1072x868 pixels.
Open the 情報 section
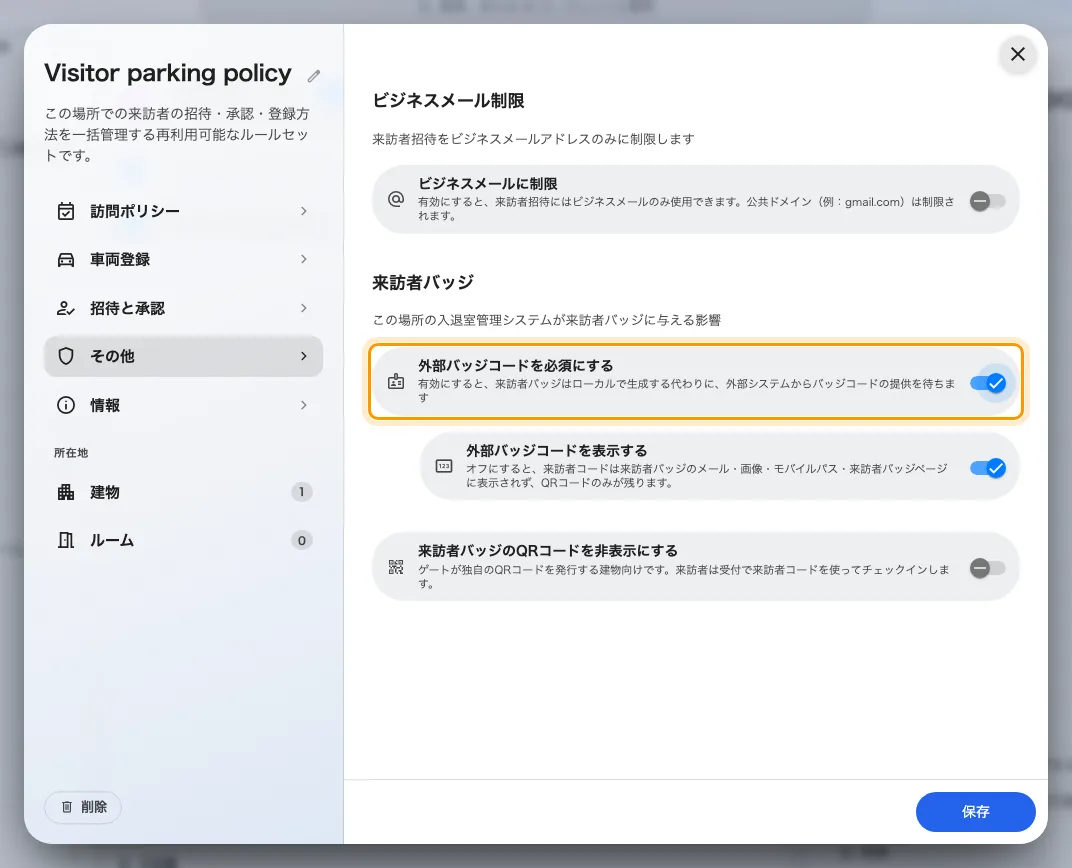[x=183, y=405]
